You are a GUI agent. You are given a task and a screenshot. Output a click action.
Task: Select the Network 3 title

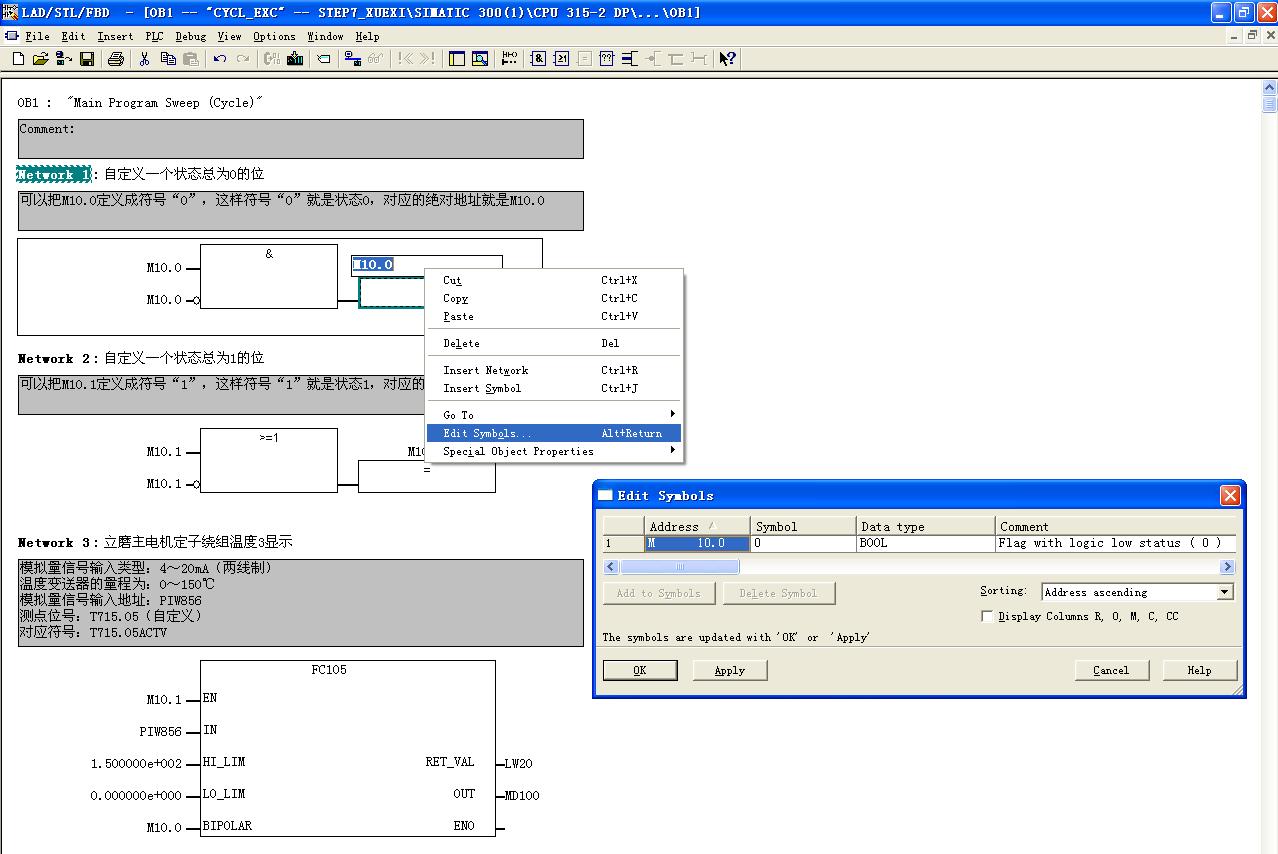tap(58, 542)
